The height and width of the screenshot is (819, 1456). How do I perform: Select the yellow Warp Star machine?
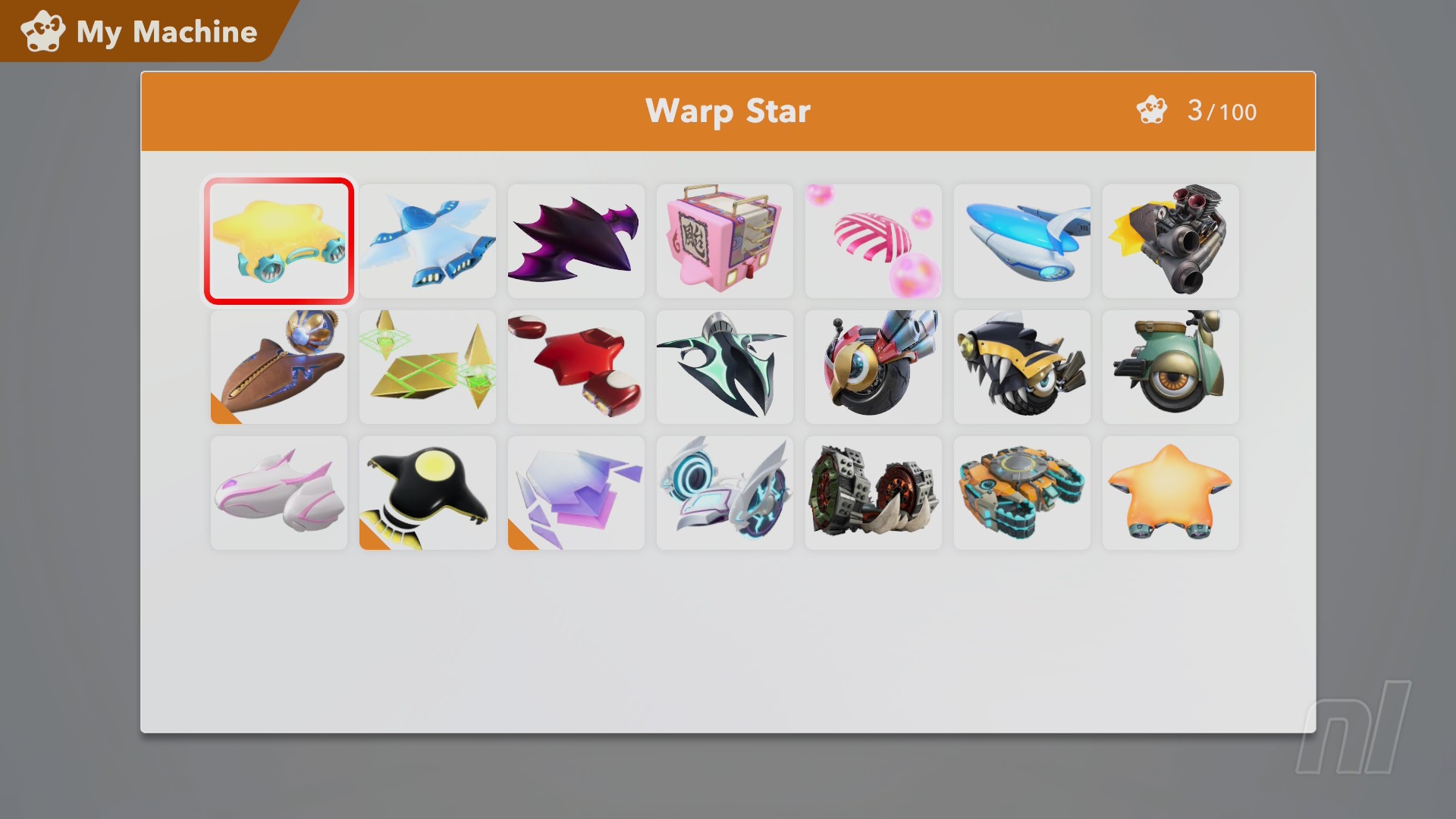coord(278,241)
